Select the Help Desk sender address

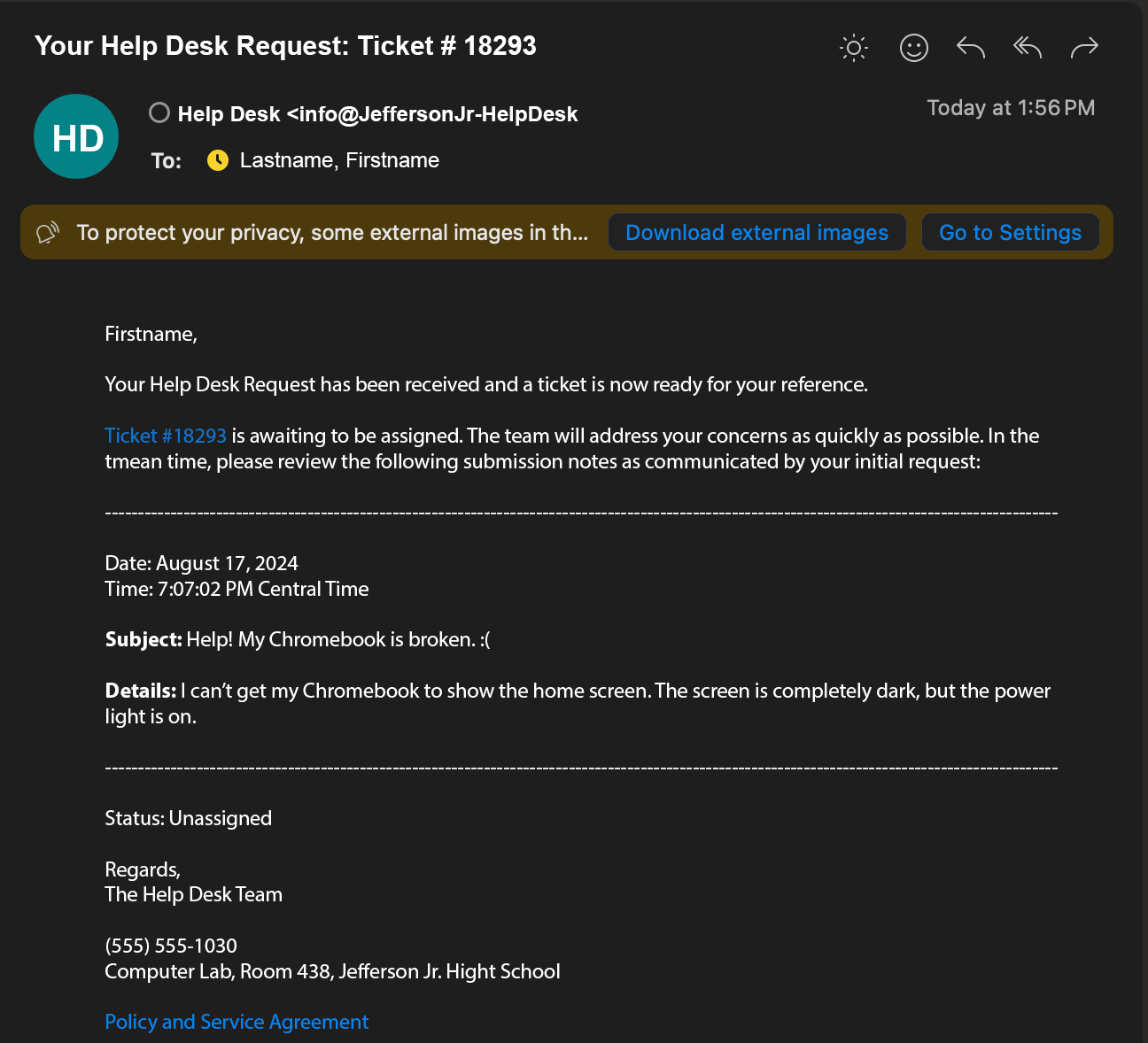377,114
